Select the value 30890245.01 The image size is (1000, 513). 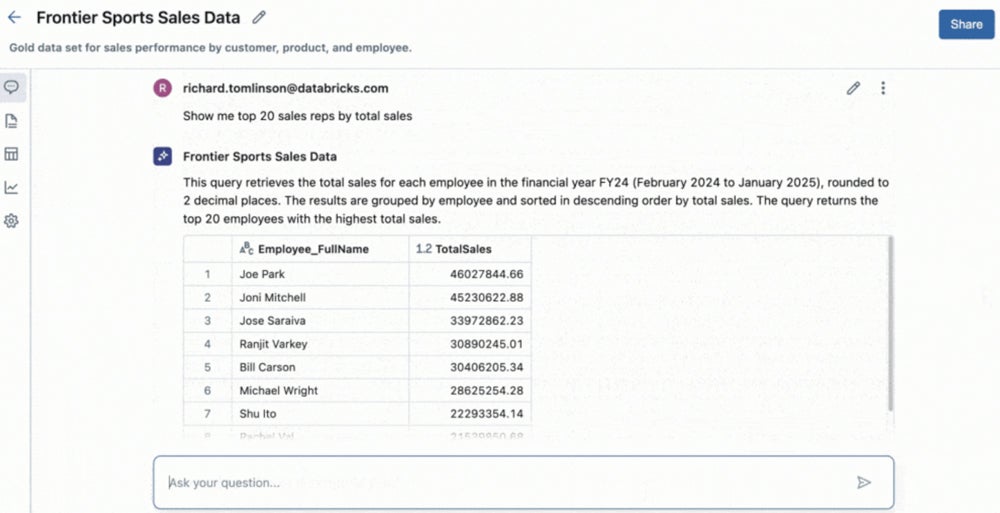point(487,344)
